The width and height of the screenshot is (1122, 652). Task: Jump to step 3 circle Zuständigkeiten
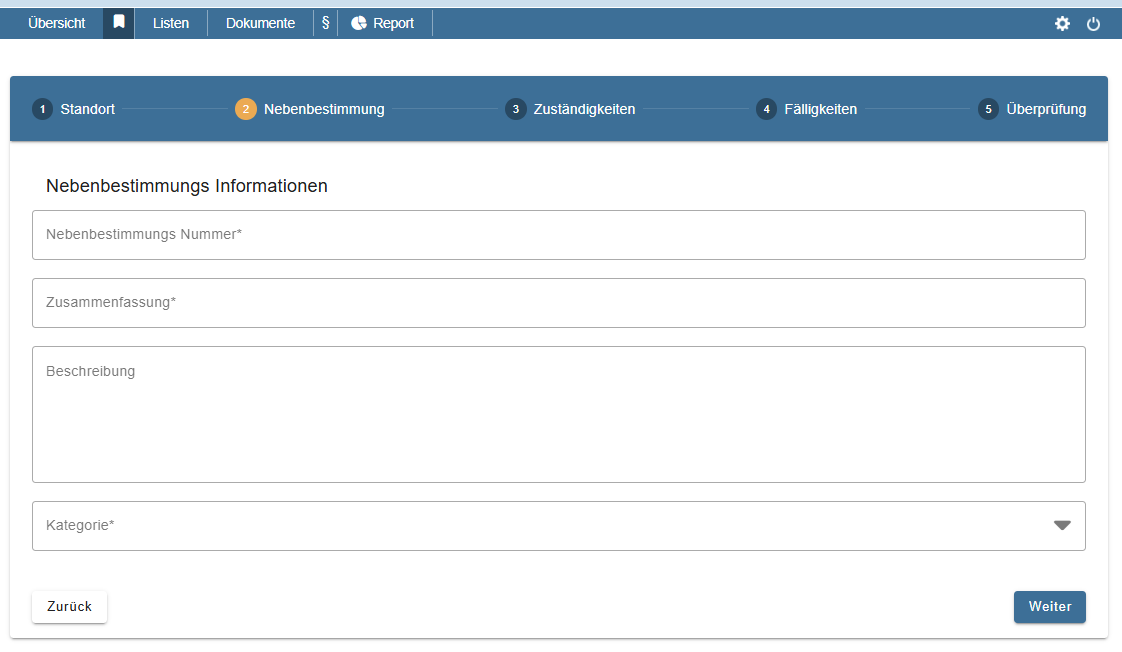click(x=515, y=109)
